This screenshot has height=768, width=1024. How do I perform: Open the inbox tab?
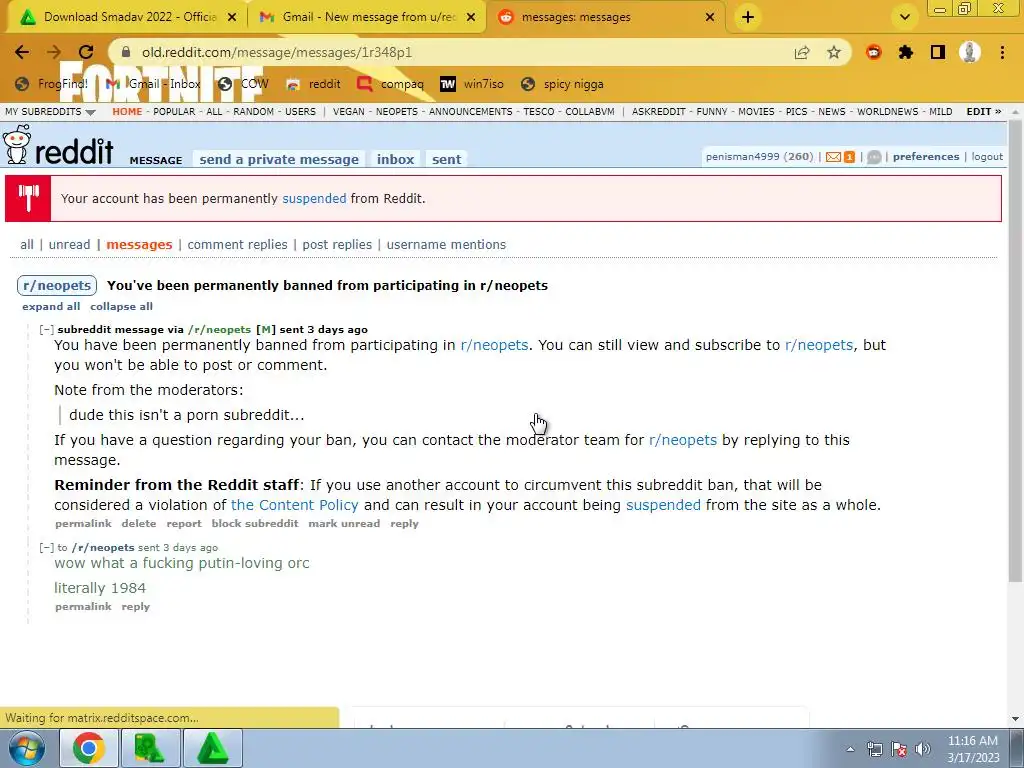click(395, 159)
